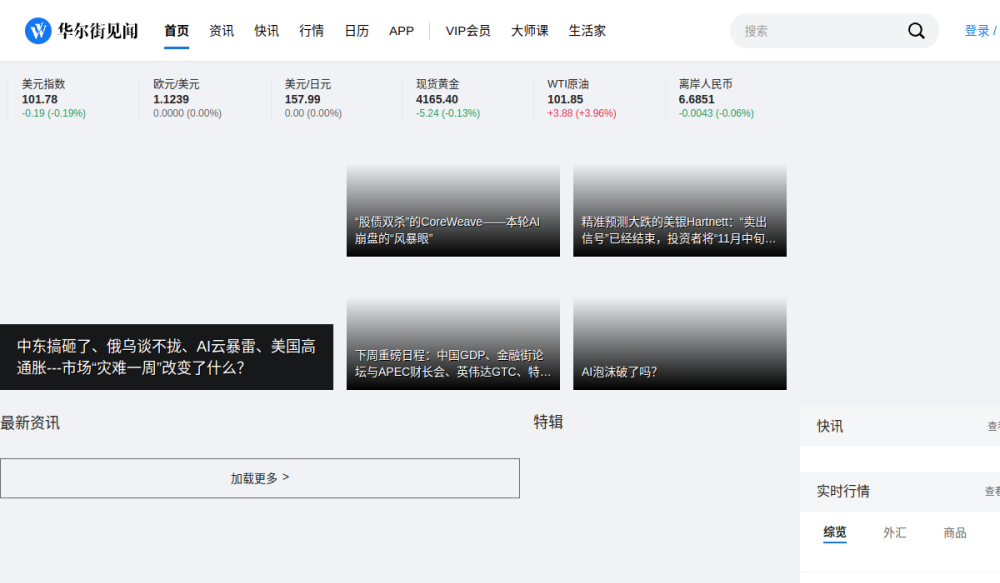Click the 登录 link
Viewport: 1000px width, 583px height.
(976, 31)
